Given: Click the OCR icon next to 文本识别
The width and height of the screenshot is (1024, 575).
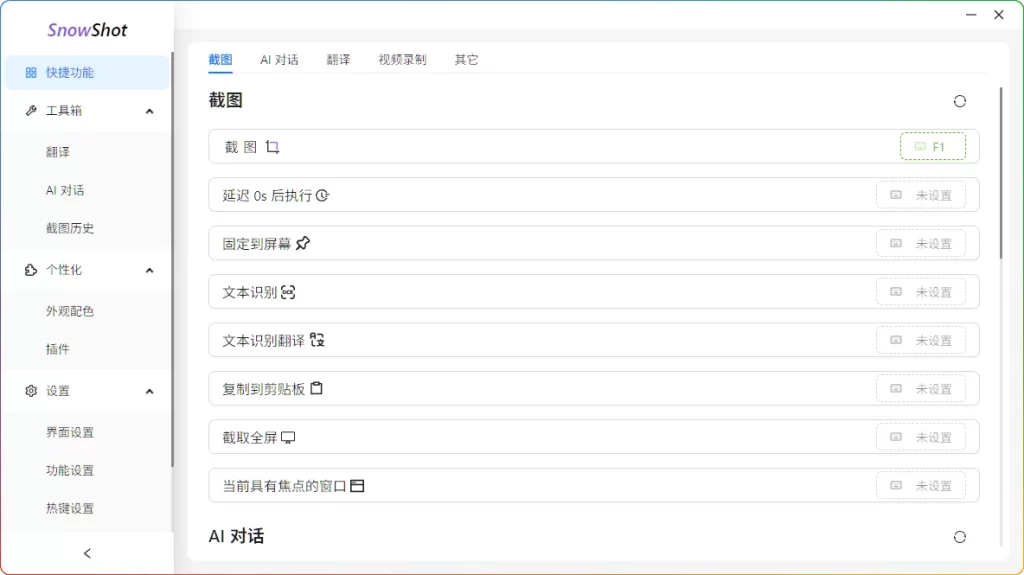Looking at the screenshot, I should tap(288, 292).
